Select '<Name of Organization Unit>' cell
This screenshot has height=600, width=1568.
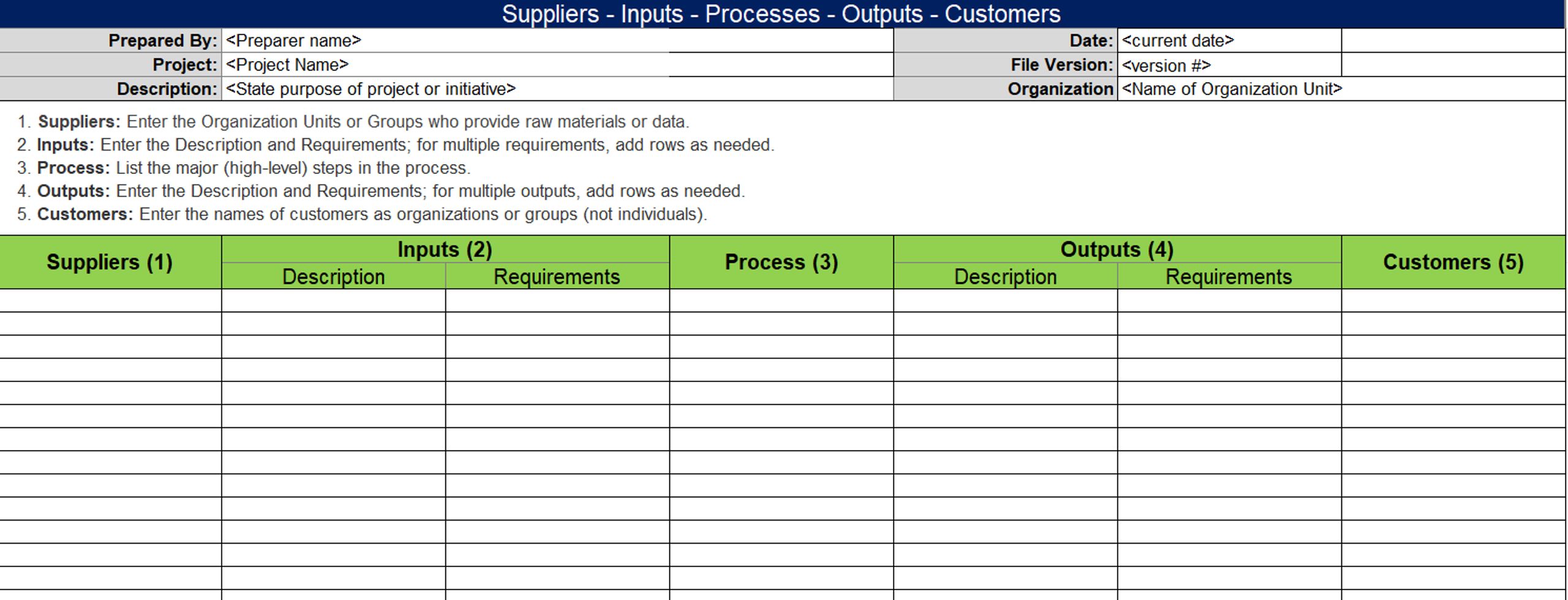pyautogui.click(x=1341, y=89)
